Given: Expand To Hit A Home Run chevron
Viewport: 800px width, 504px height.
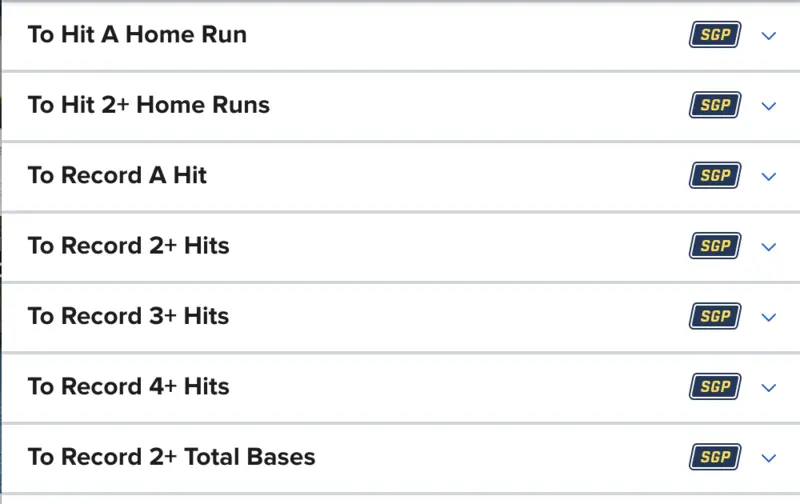Looking at the screenshot, I should click(x=768, y=35).
